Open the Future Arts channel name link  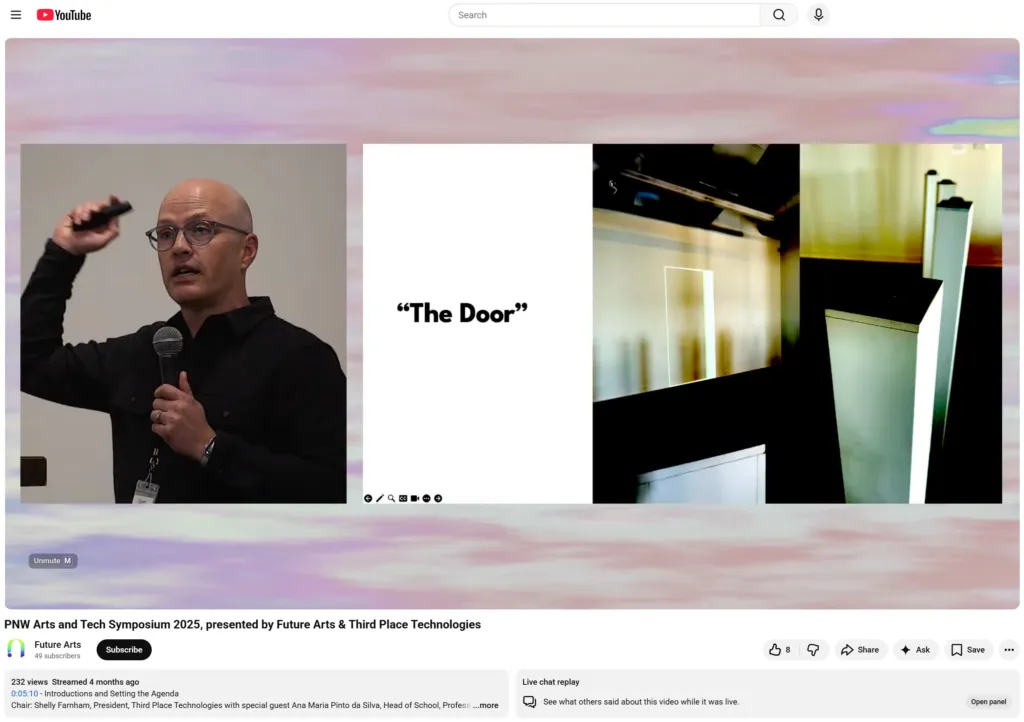[x=58, y=645]
